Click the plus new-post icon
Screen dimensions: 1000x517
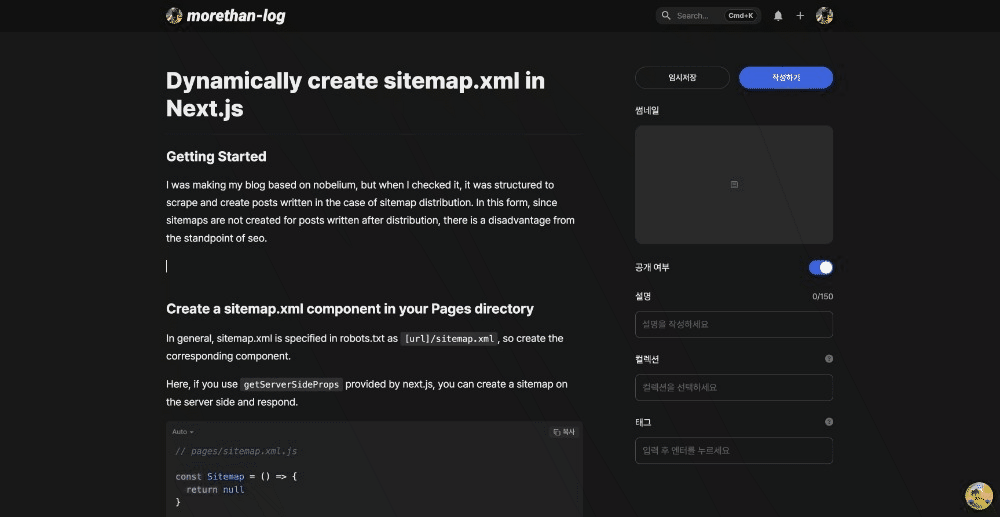[x=800, y=15]
